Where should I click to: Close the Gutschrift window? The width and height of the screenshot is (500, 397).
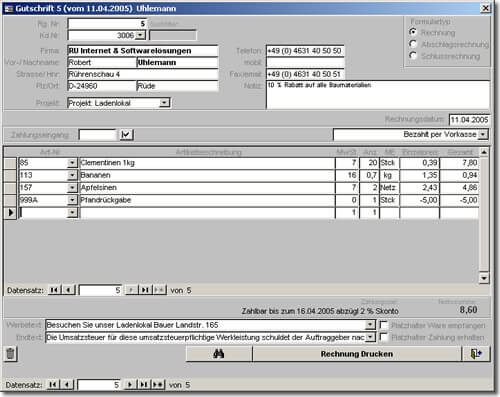tap(486, 8)
